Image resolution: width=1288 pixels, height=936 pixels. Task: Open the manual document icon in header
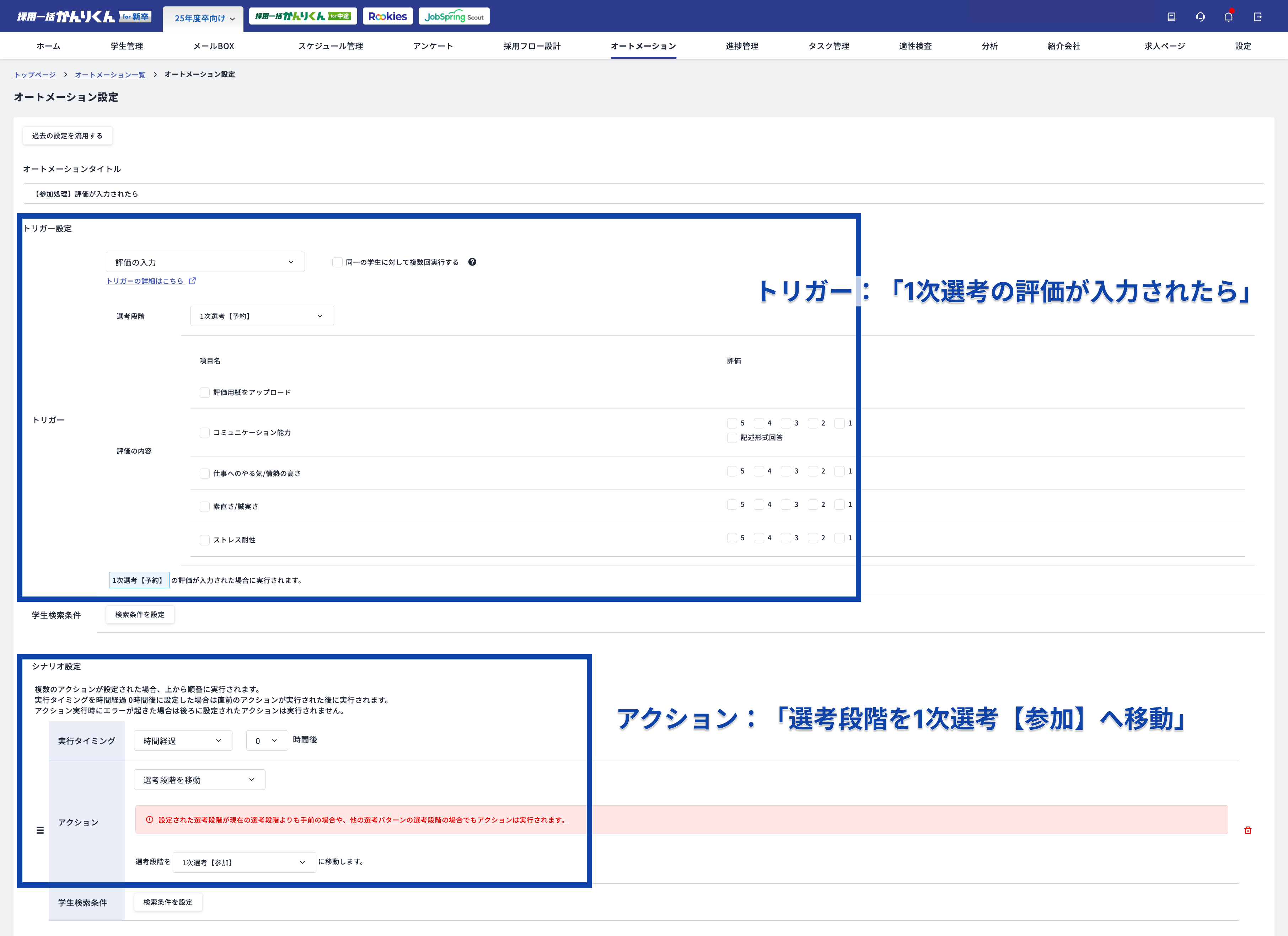click(1171, 16)
